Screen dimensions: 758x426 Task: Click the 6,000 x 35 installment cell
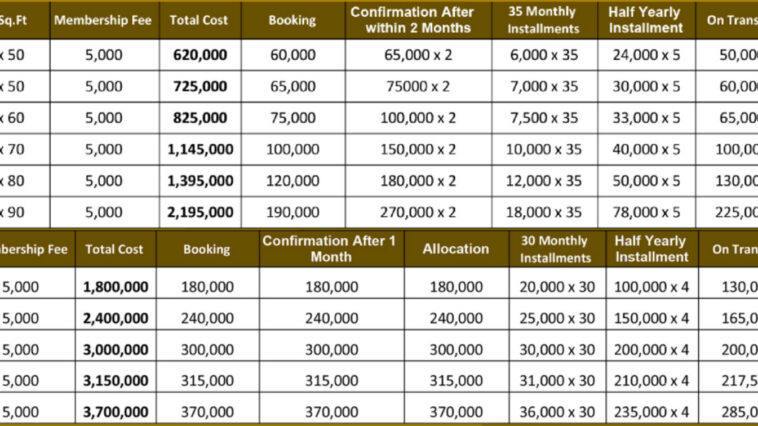545,55
